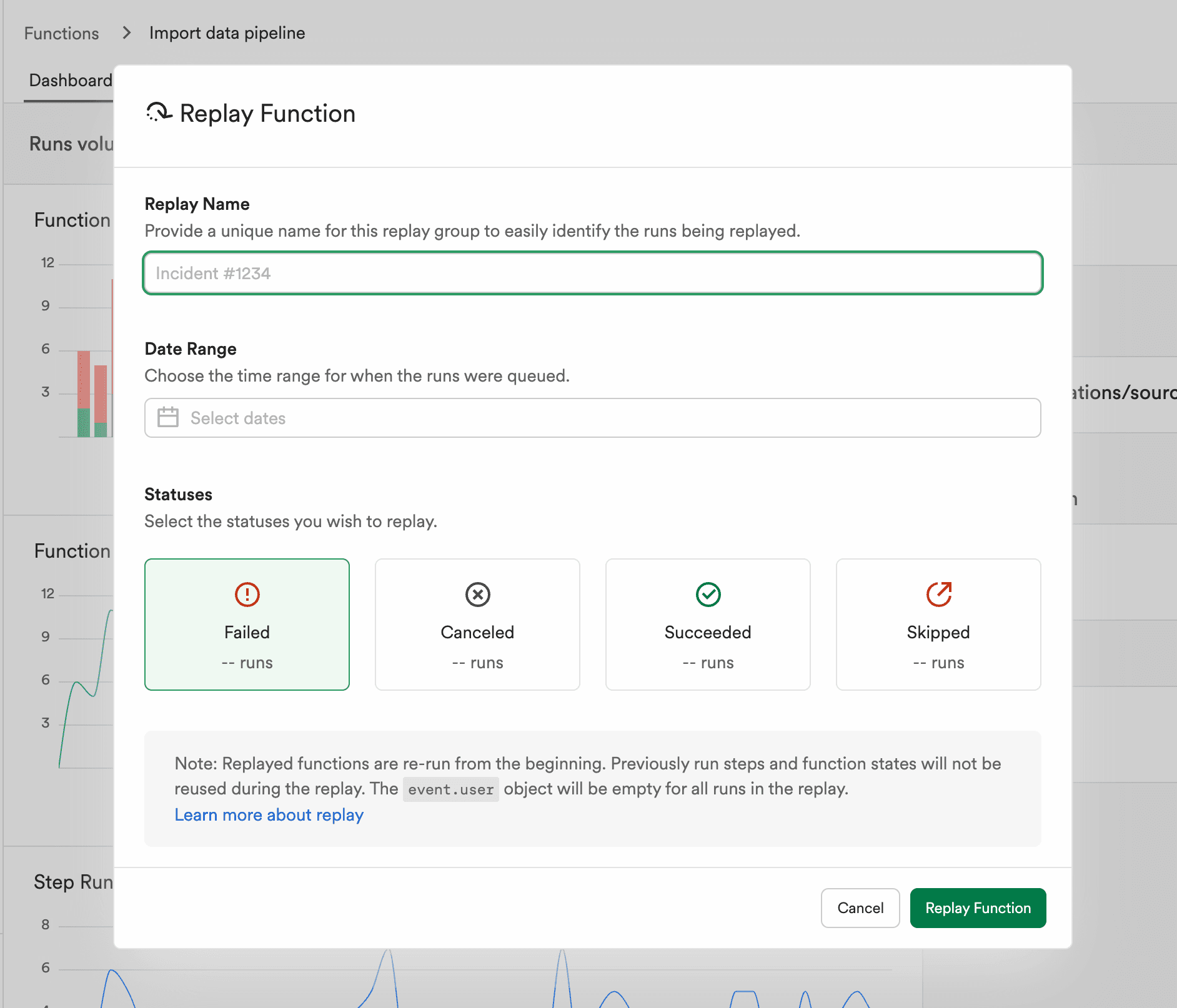Click the event.user code snippet in the note
This screenshot has width=1177, height=1008.
[x=450, y=789]
